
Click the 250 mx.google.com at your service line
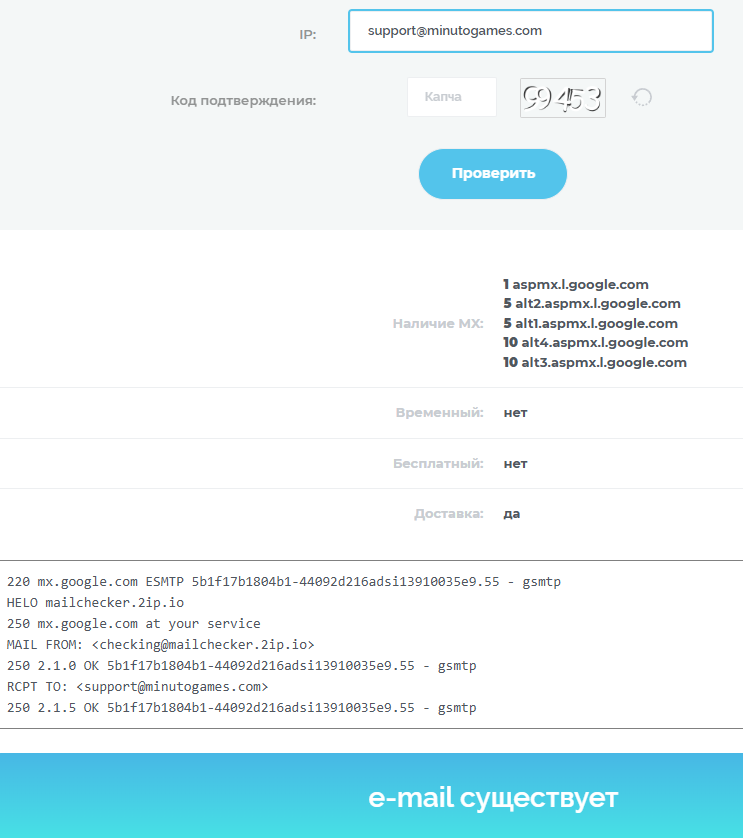click(134, 624)
